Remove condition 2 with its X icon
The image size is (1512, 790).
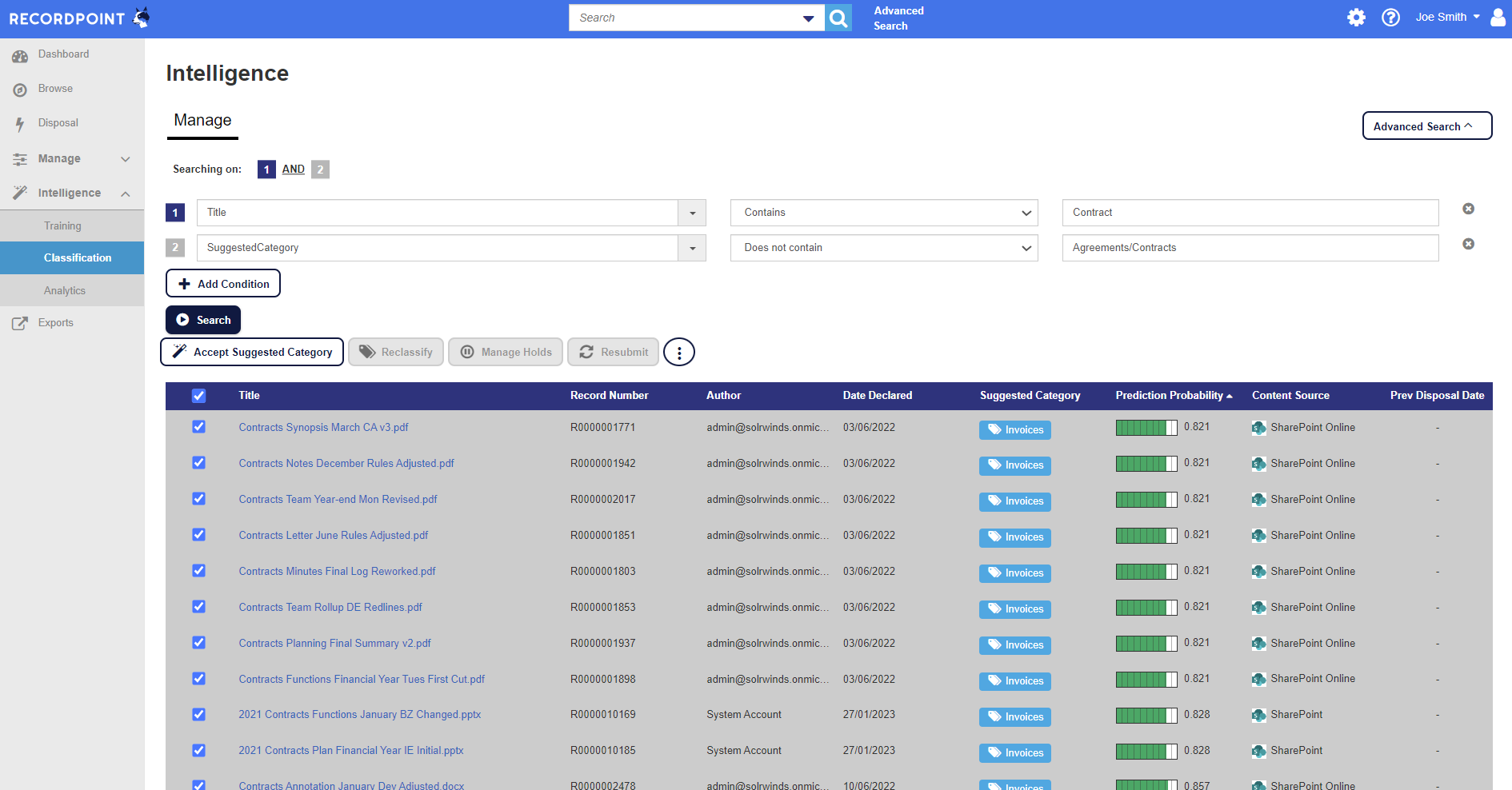pos(1468,244)
